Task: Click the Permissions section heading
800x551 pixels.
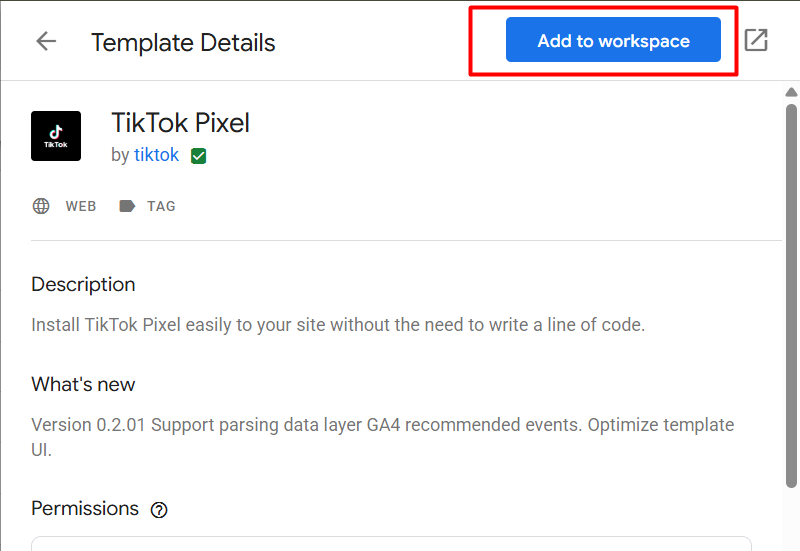Action: click(85, 508)
